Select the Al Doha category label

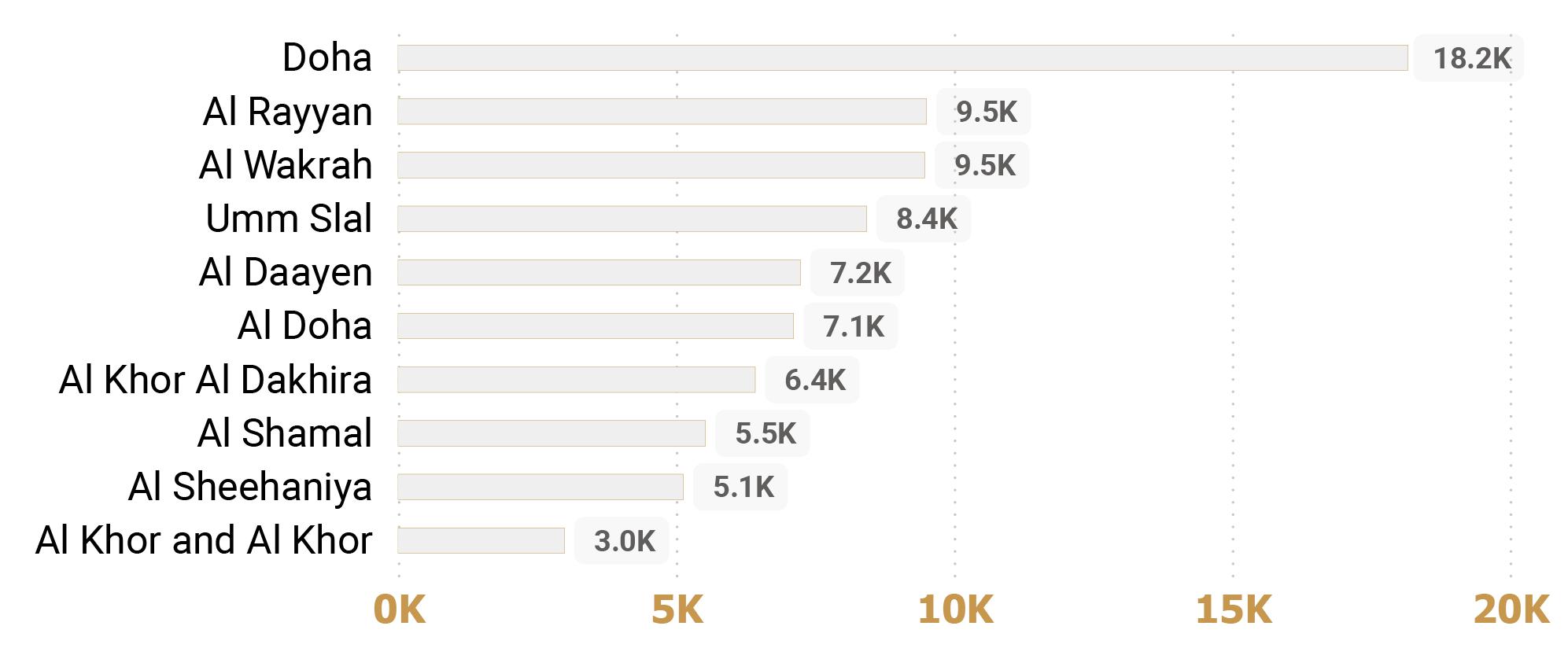click(304, 326)
